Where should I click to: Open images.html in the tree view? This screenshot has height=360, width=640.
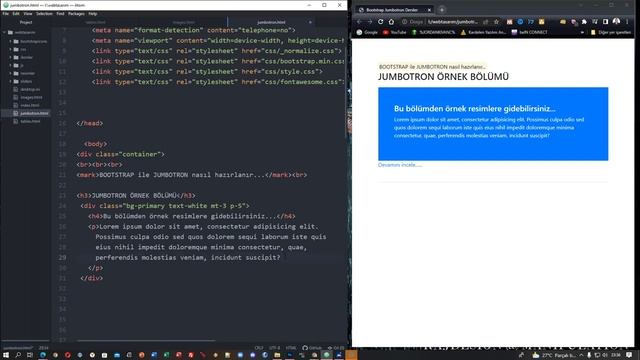(x=31, y=98)
